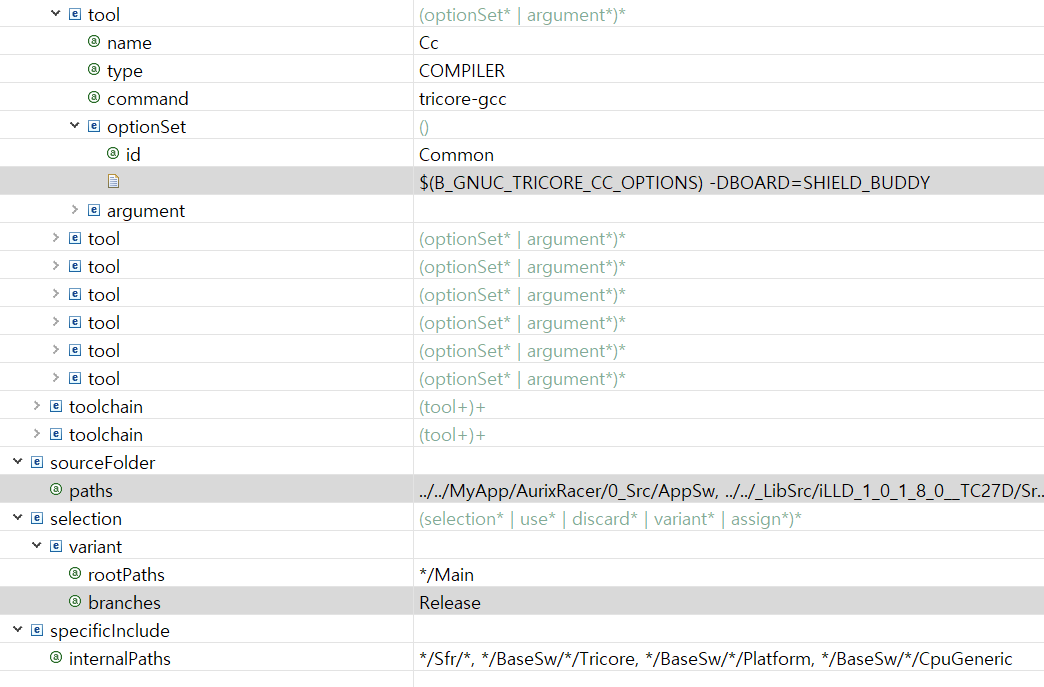Click the $(B_GNUC_TRICORE_CC_OPTIONS) -DBOARD=SHIELD_BUDDY text value

(x=674, y=183)
